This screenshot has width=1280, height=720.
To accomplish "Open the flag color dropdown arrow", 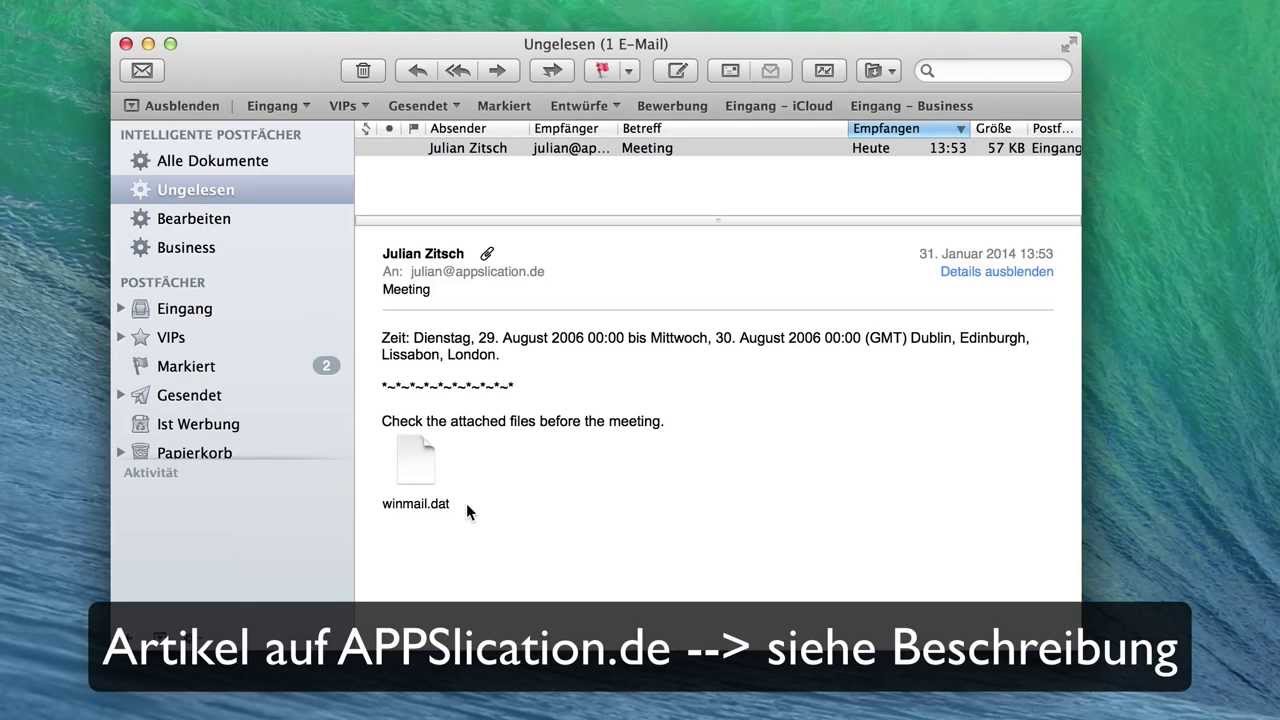I will click(630, 71).
